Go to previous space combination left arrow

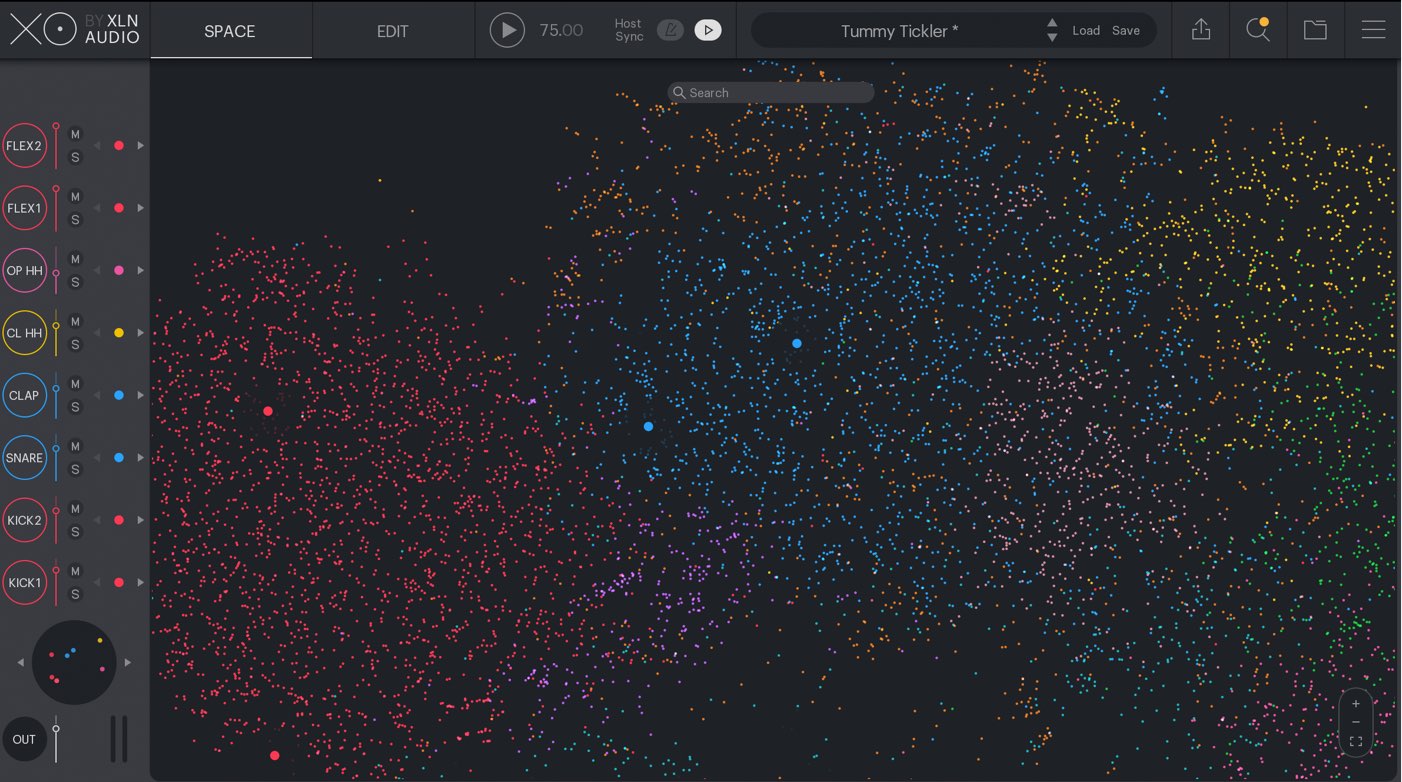[21, 662]
